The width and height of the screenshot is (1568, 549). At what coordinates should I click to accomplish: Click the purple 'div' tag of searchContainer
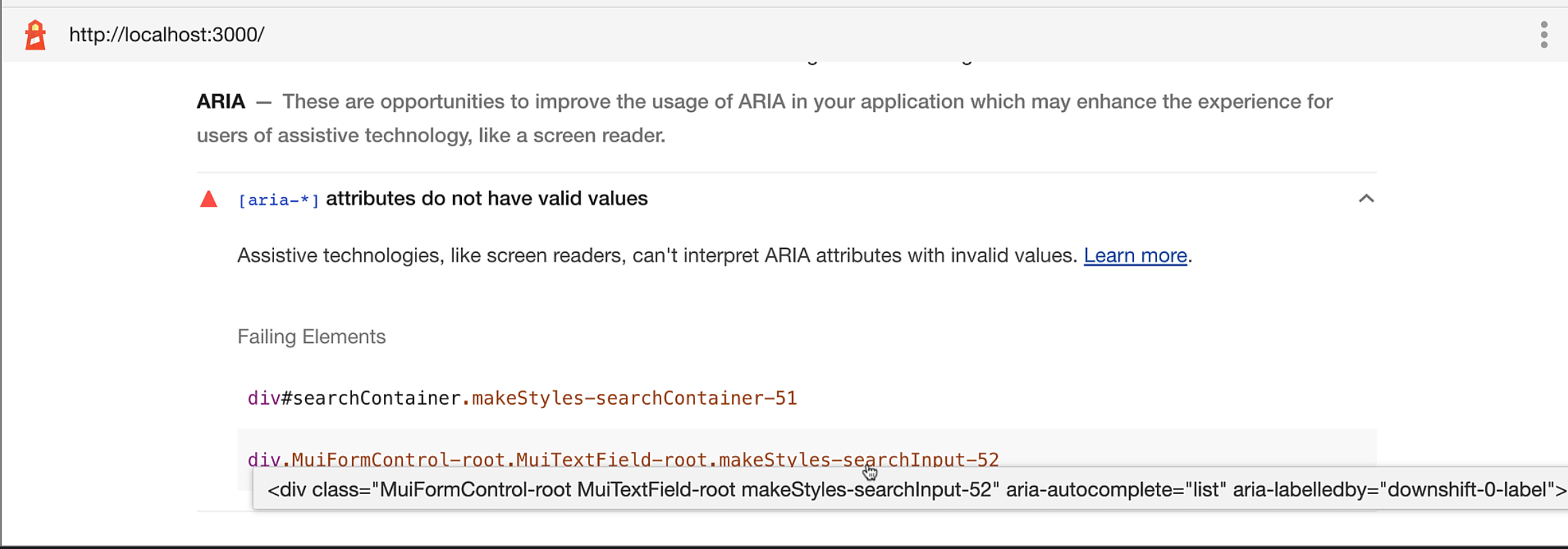pyautogui.click(x=264, y=398)
